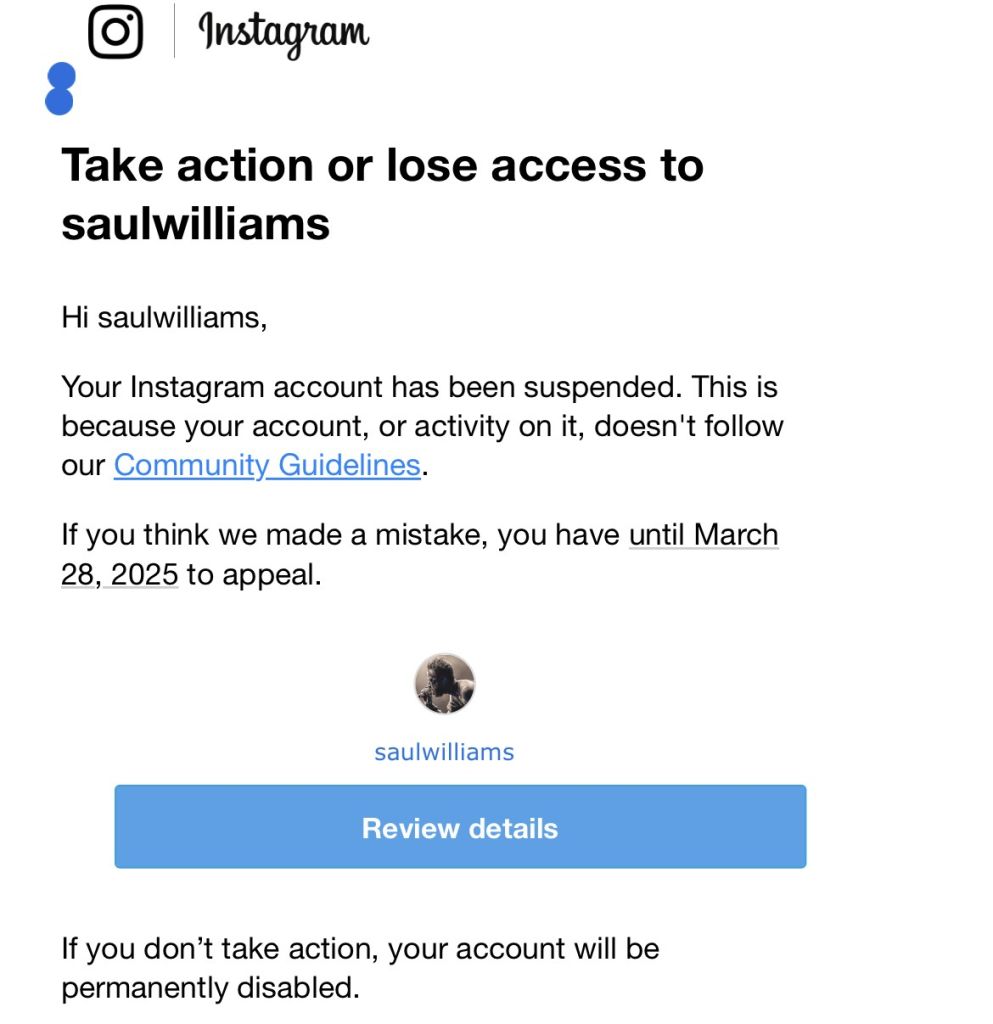Click the bold saulwilliams name in heading
Image resolution: width=993 pixels, height=1024 pixels.
click(196, 224)
